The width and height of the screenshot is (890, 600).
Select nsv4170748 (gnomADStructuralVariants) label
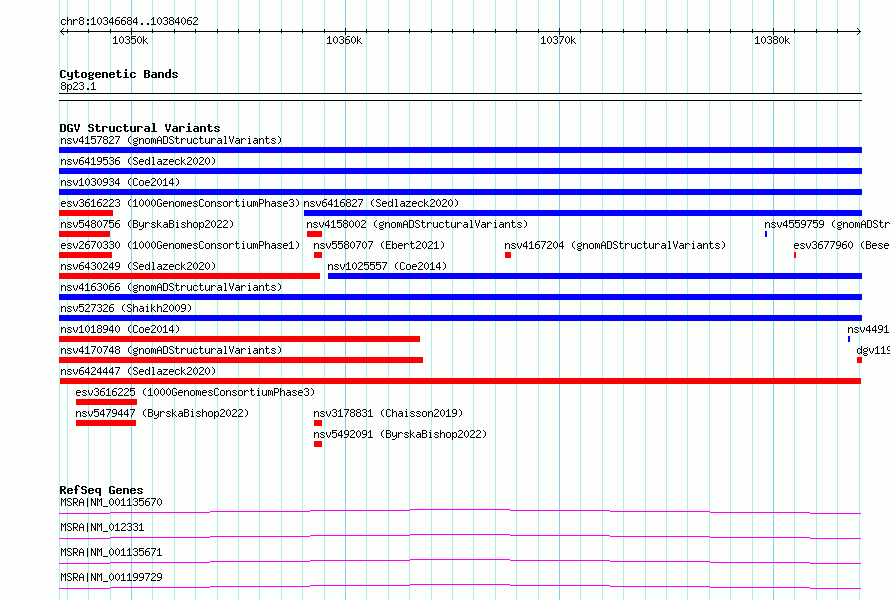(x=171, y=350)
